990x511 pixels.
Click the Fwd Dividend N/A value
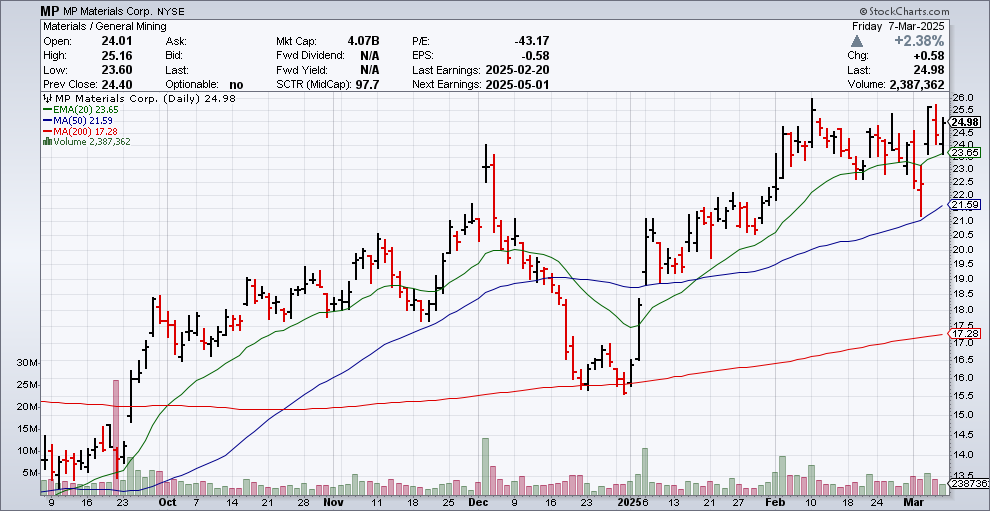[369, 56]
